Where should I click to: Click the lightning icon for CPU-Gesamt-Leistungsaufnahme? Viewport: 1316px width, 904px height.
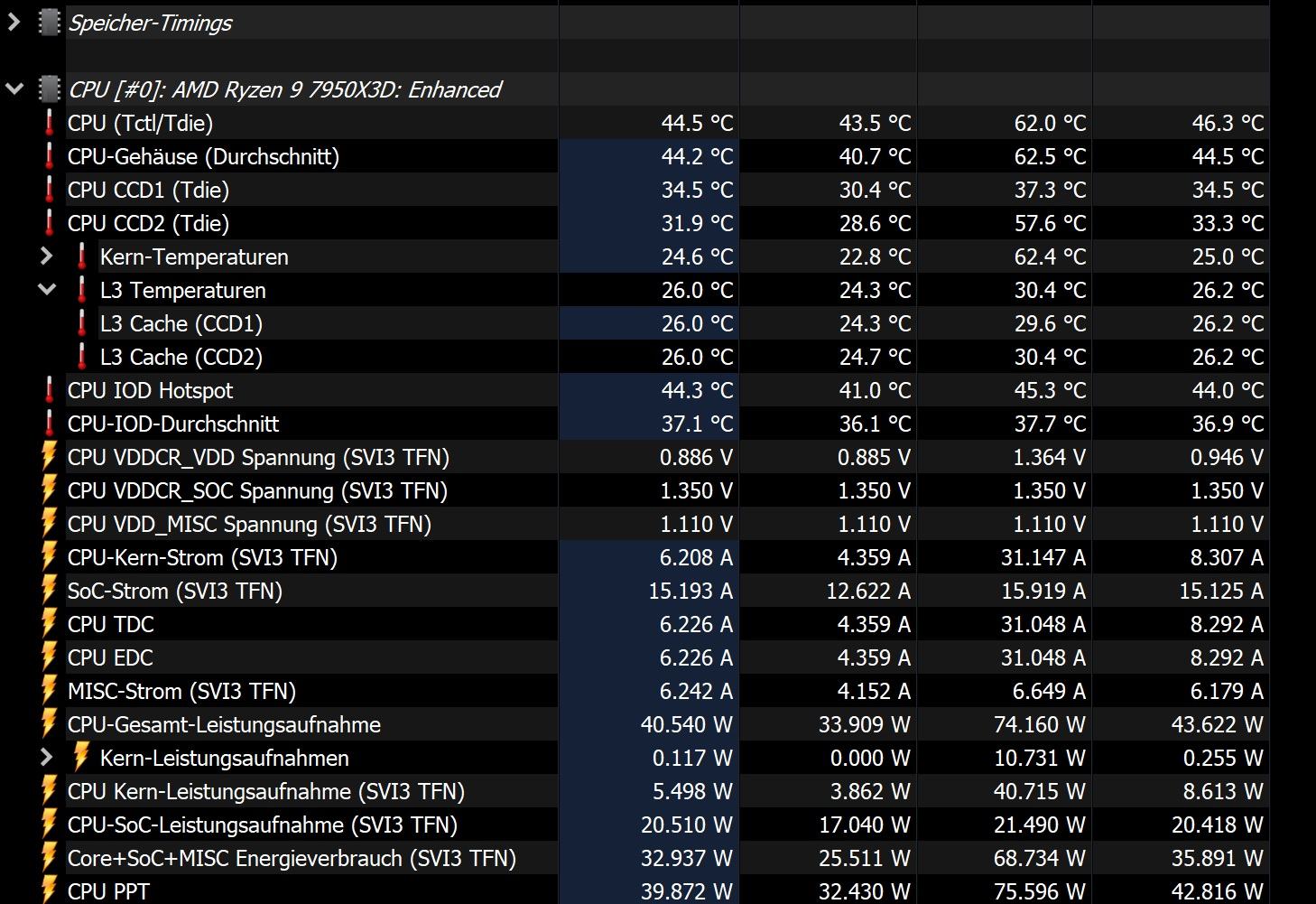(x=50, y=724)
